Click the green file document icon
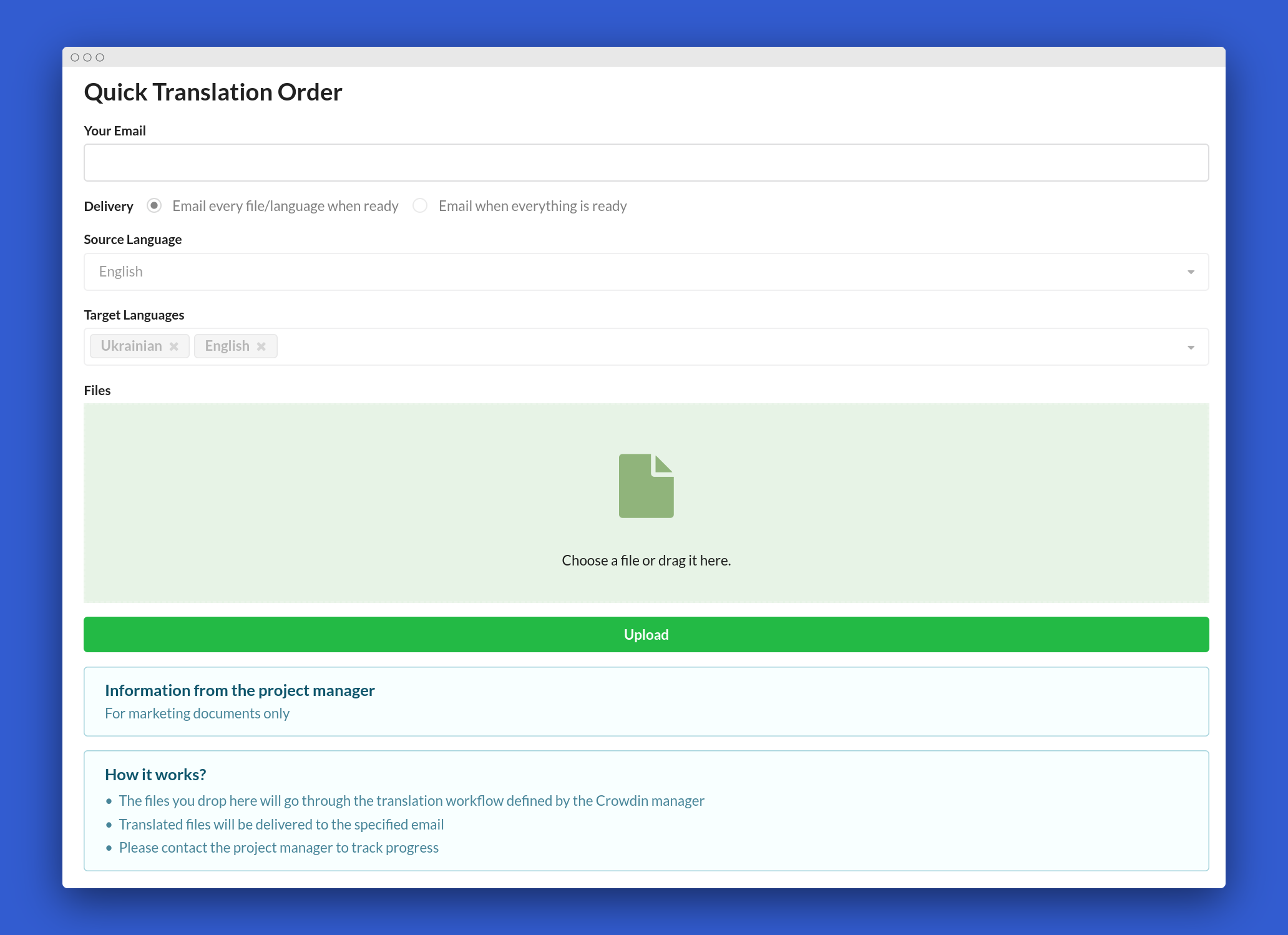 pyautogui.click(x=646, y=486)
